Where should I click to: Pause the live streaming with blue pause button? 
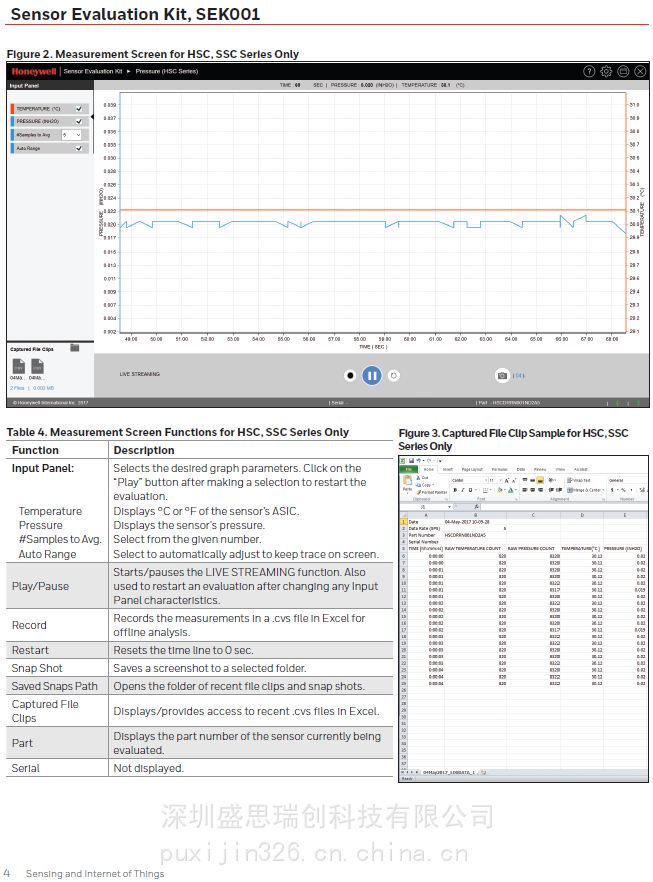(372, 375)
